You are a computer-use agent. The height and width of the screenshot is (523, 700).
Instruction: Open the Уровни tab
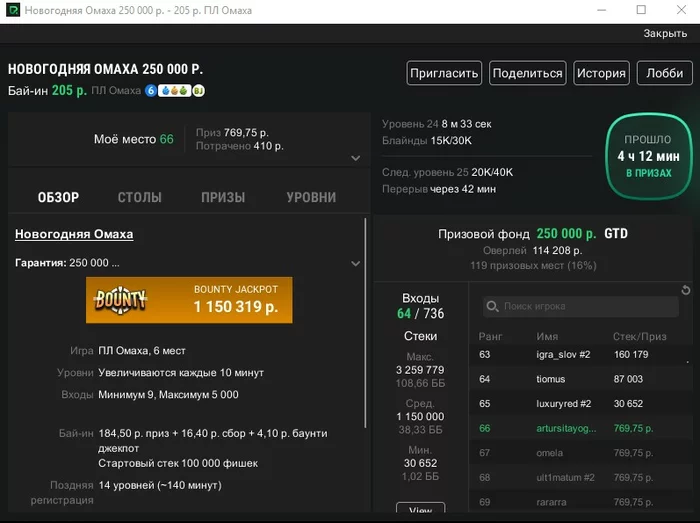tap(311, 197)
